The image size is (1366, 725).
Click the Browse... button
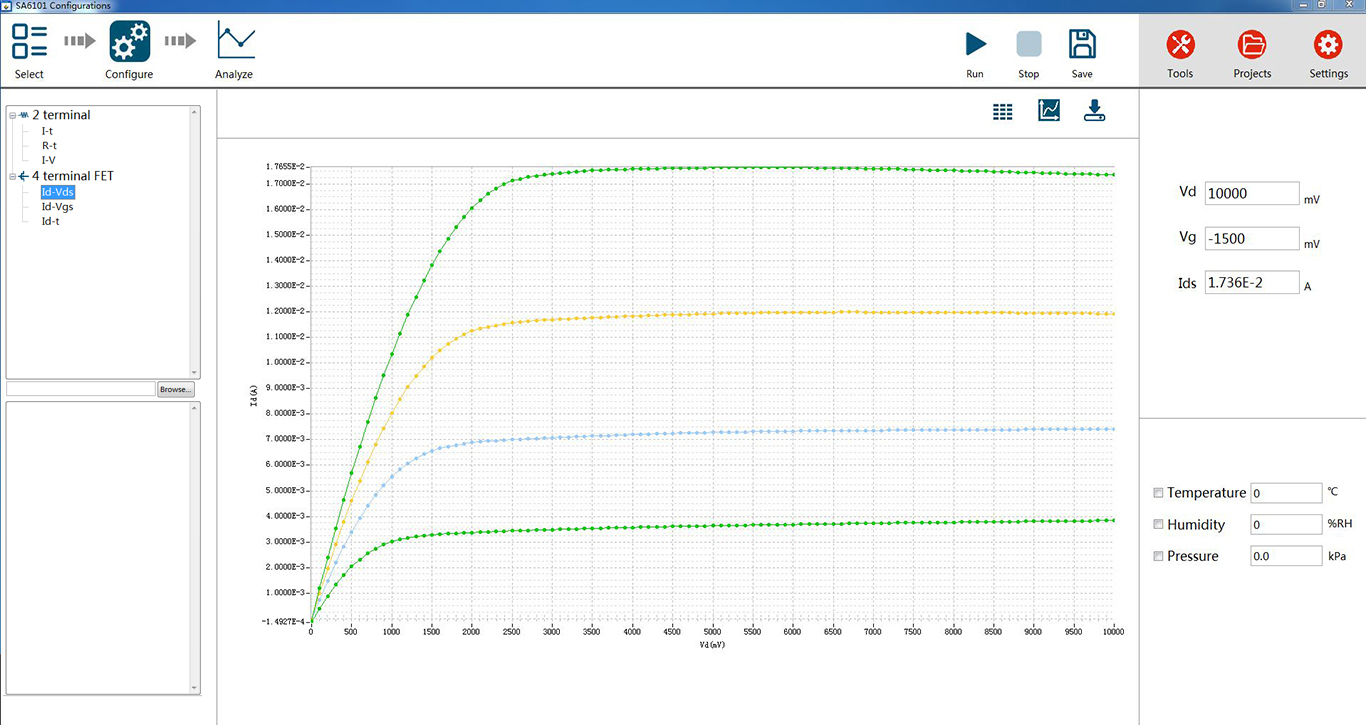coord(175,389)
